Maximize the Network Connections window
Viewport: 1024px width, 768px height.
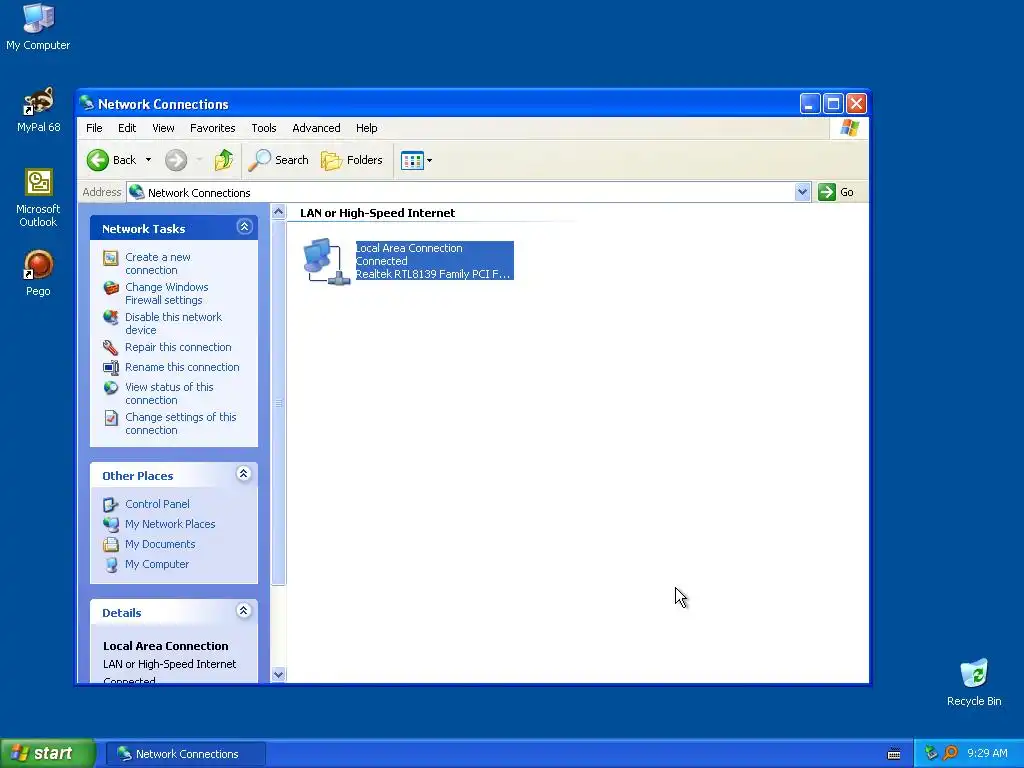833,104
